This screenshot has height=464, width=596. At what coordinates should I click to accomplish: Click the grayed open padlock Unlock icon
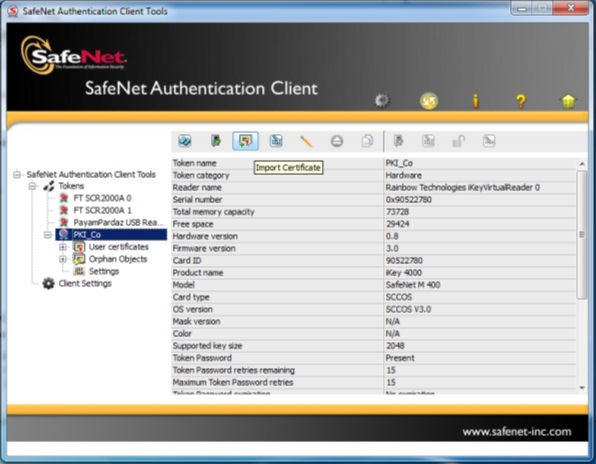tap(458, 141)
